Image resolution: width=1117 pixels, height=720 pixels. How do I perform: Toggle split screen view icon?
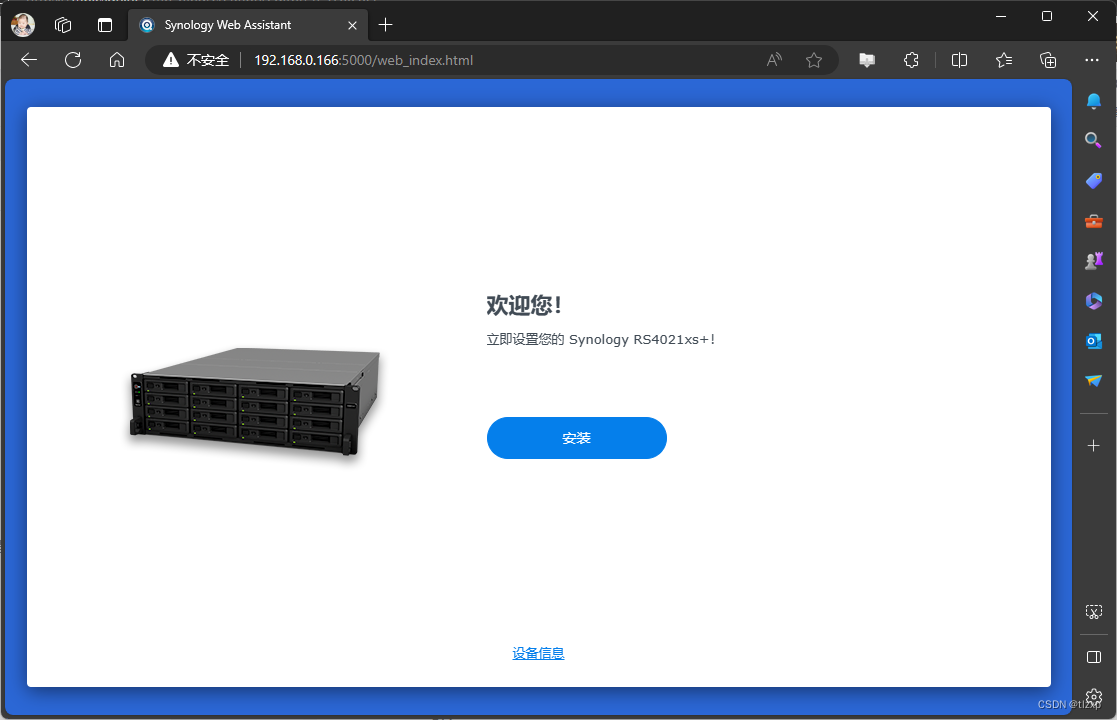pyautogui.click(x=960, y=60)
